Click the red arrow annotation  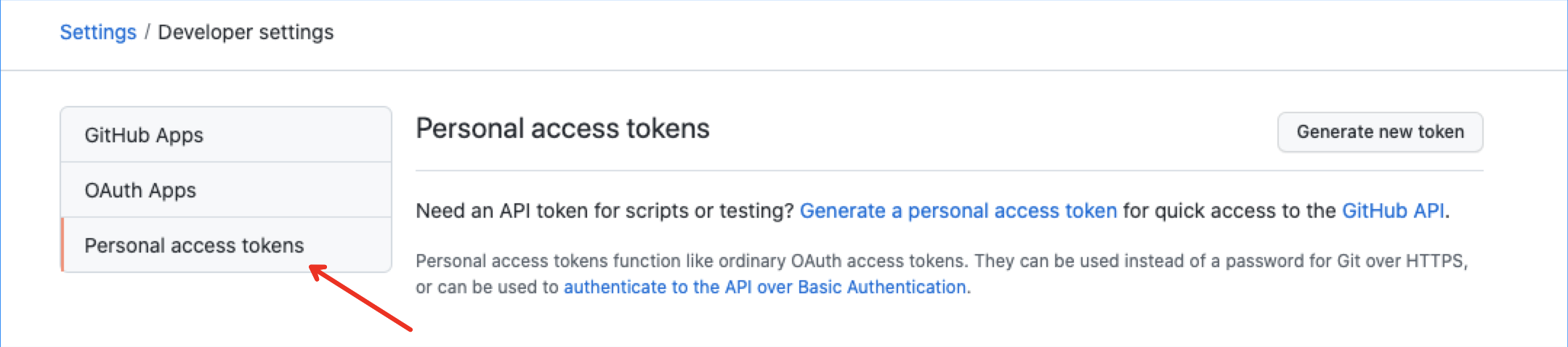[x=361, y=299]
